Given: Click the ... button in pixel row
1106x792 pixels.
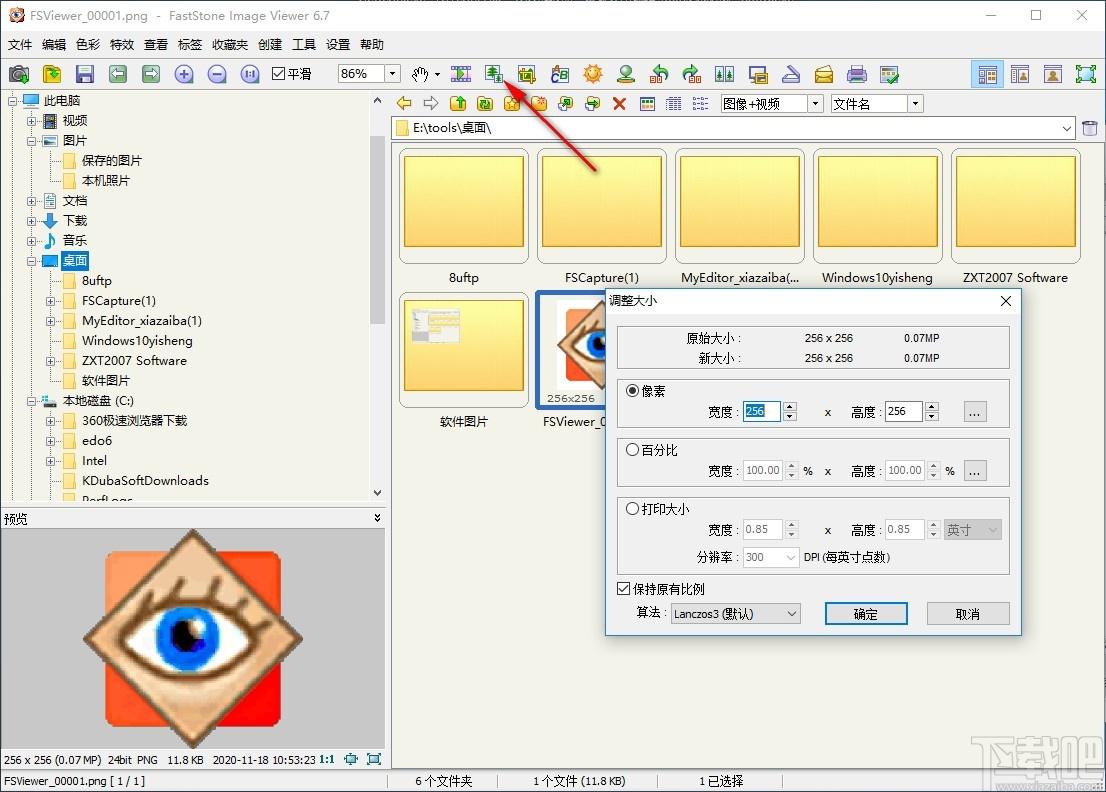Looking at the screenshot, I should [974, 412].
